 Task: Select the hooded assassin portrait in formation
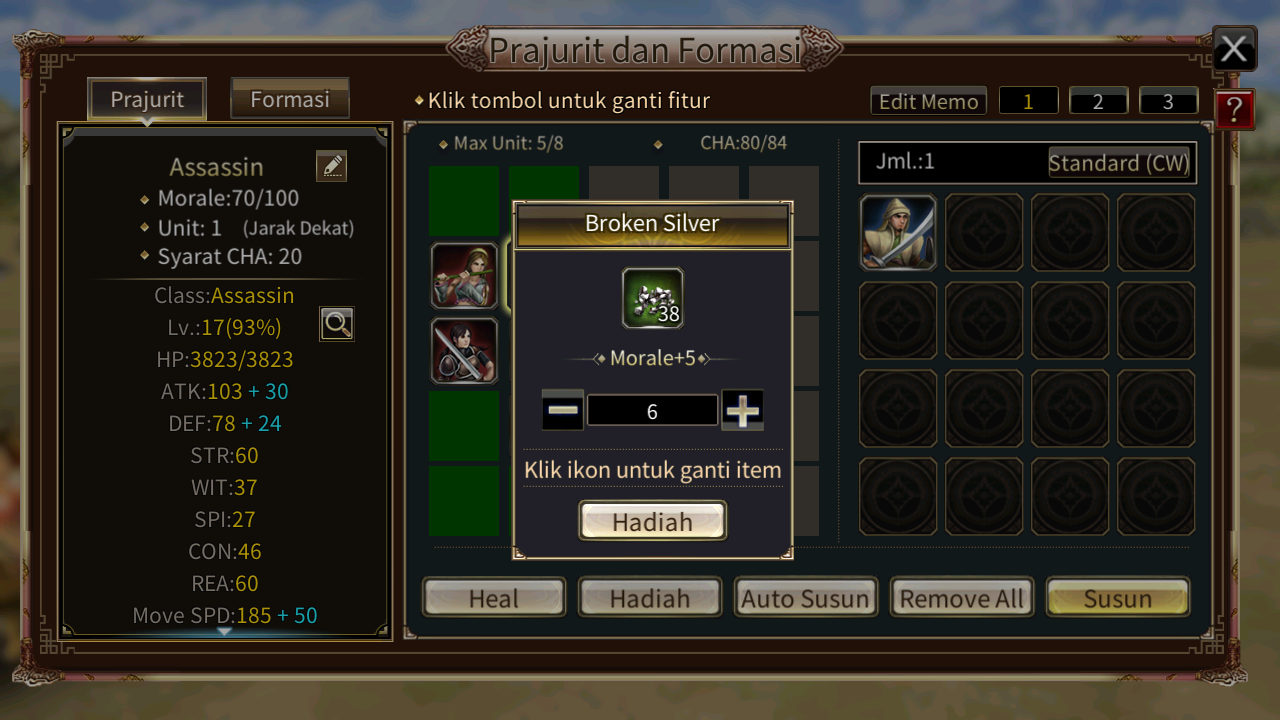(x=898, y=232)
